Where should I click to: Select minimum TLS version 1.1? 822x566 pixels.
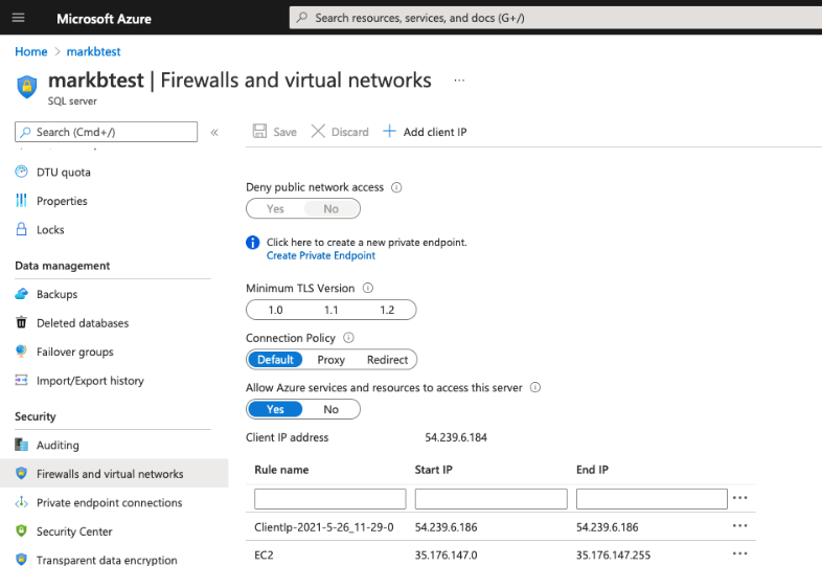click(331, 310)
